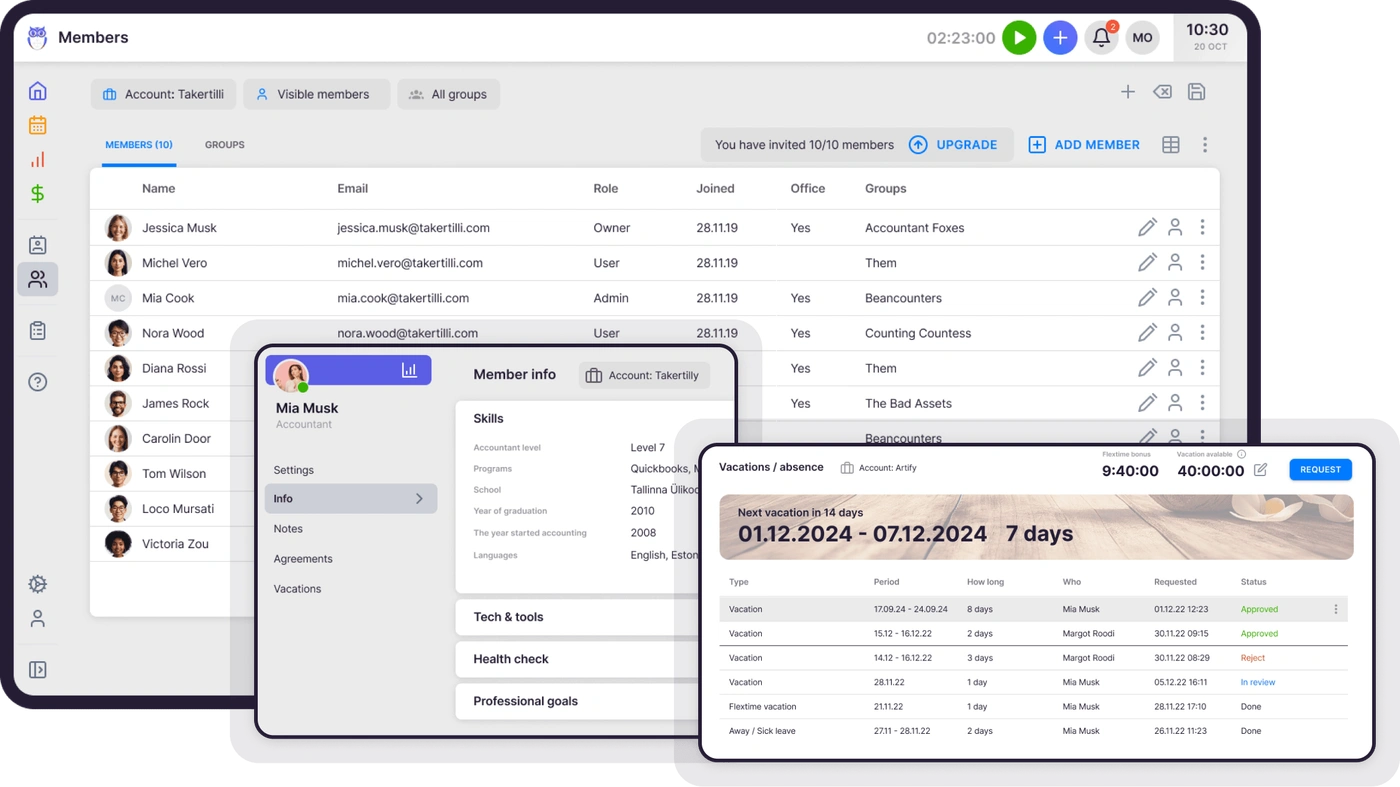Open All groups filter
This screenshot has width=1400, height=787.
(449, 94)
